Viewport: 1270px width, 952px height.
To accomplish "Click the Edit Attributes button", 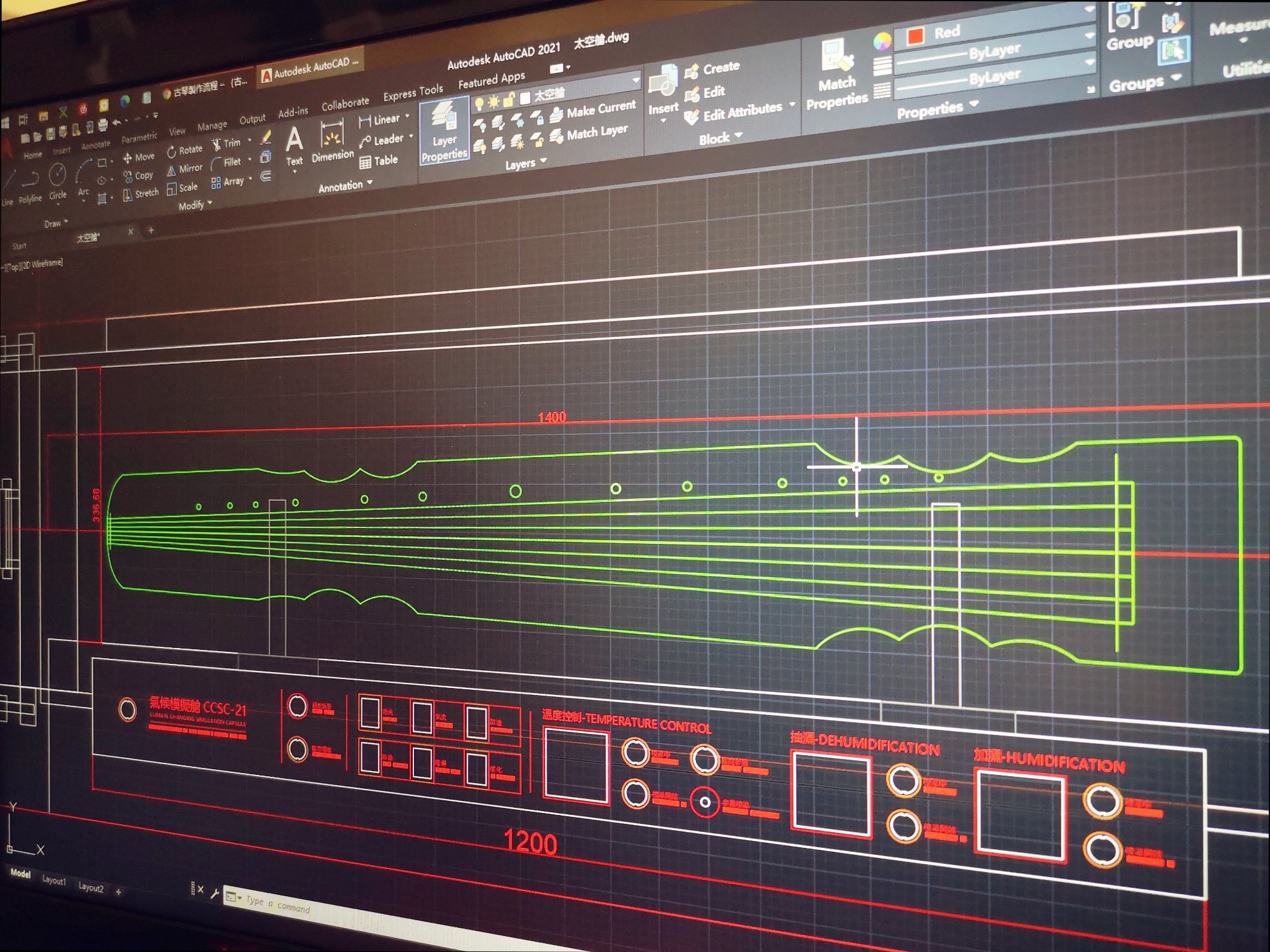I will [742, 112].
